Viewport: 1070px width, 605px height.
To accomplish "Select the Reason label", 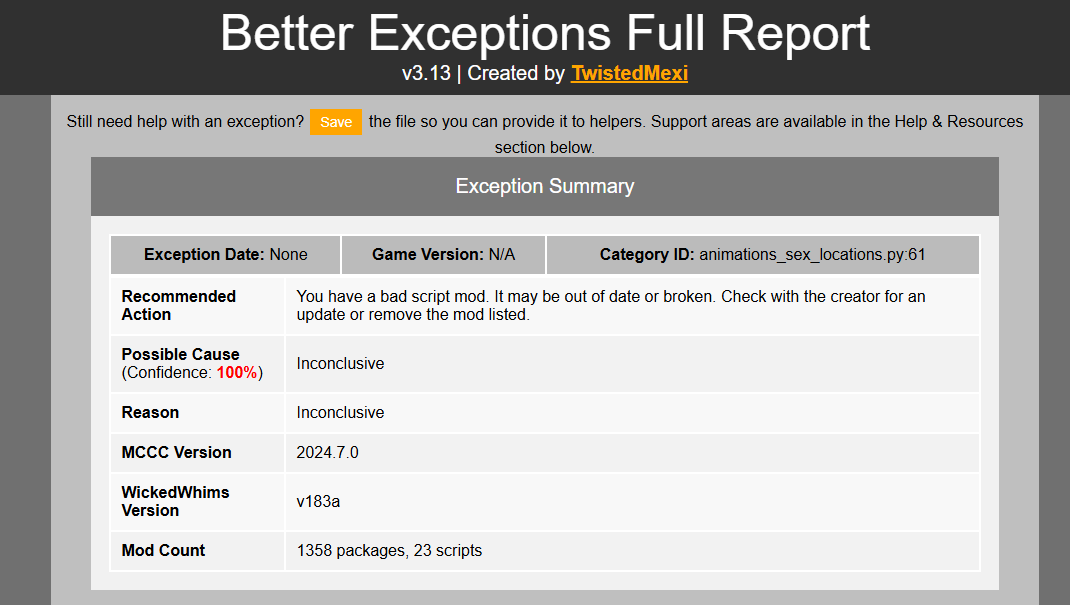I will [150, 413].
